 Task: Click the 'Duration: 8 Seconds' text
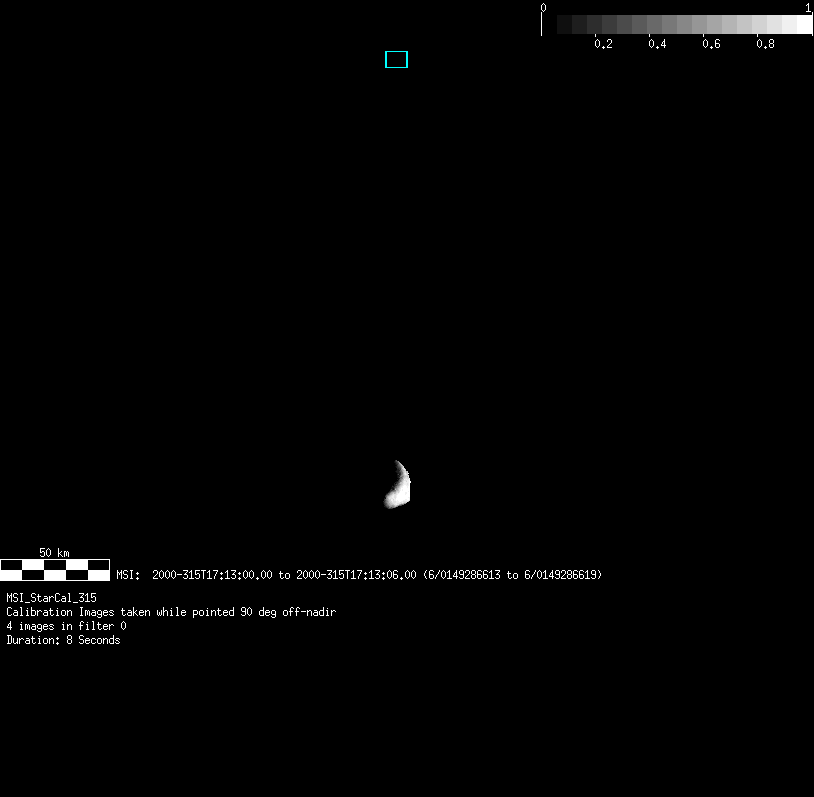point(63,640)
